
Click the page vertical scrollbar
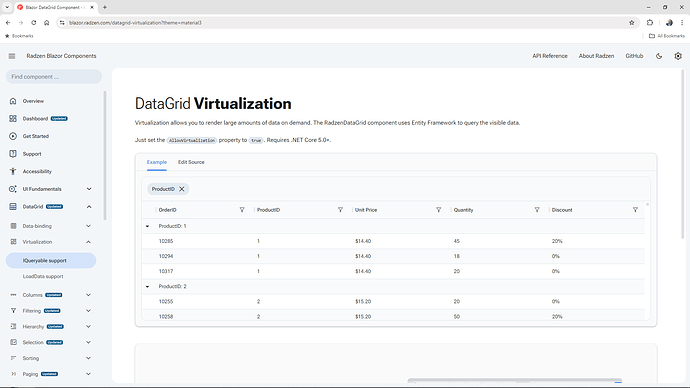click(683, 154)
